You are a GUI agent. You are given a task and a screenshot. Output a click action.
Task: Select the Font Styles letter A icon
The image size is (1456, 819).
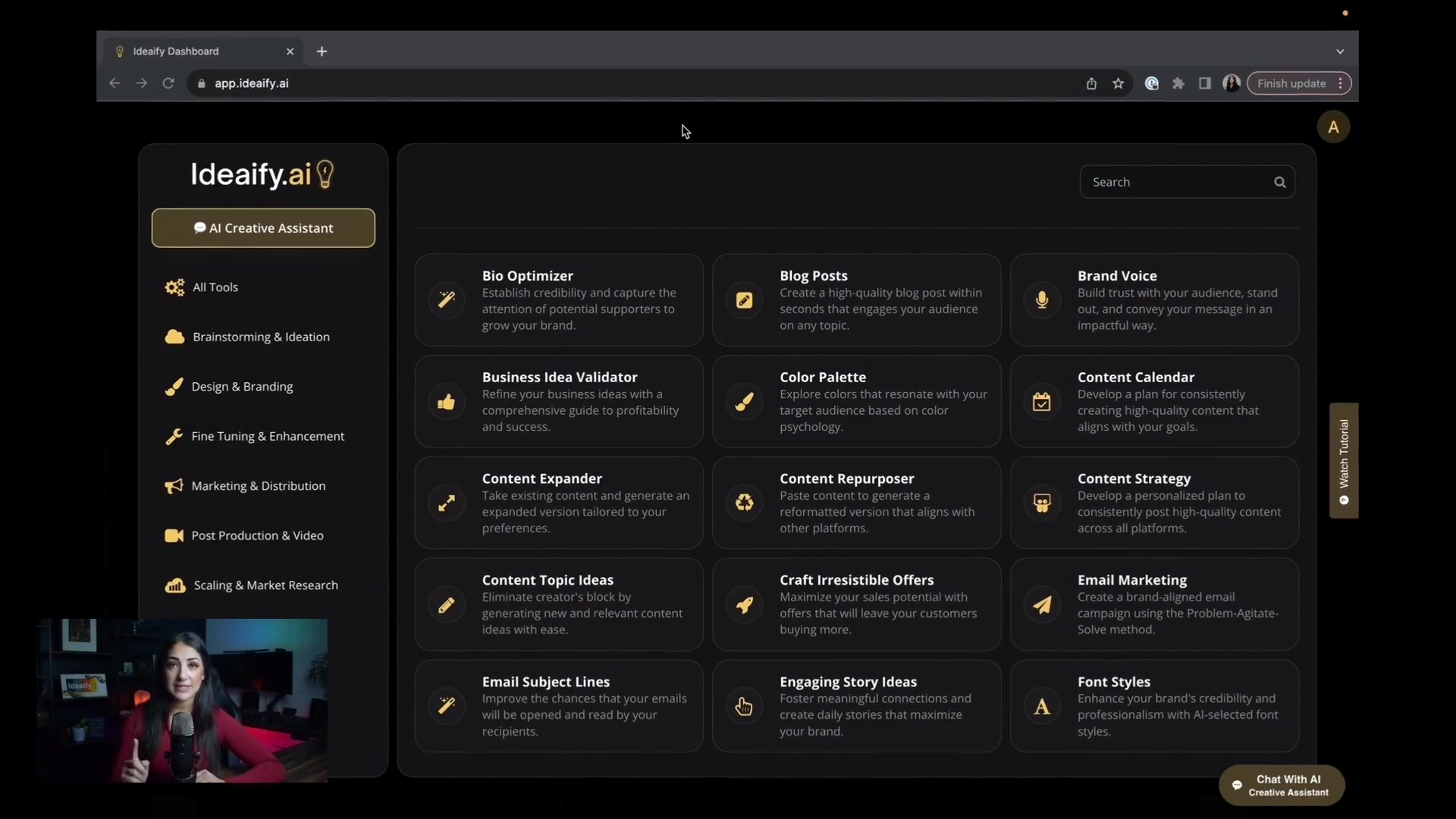pos(1042,706)
